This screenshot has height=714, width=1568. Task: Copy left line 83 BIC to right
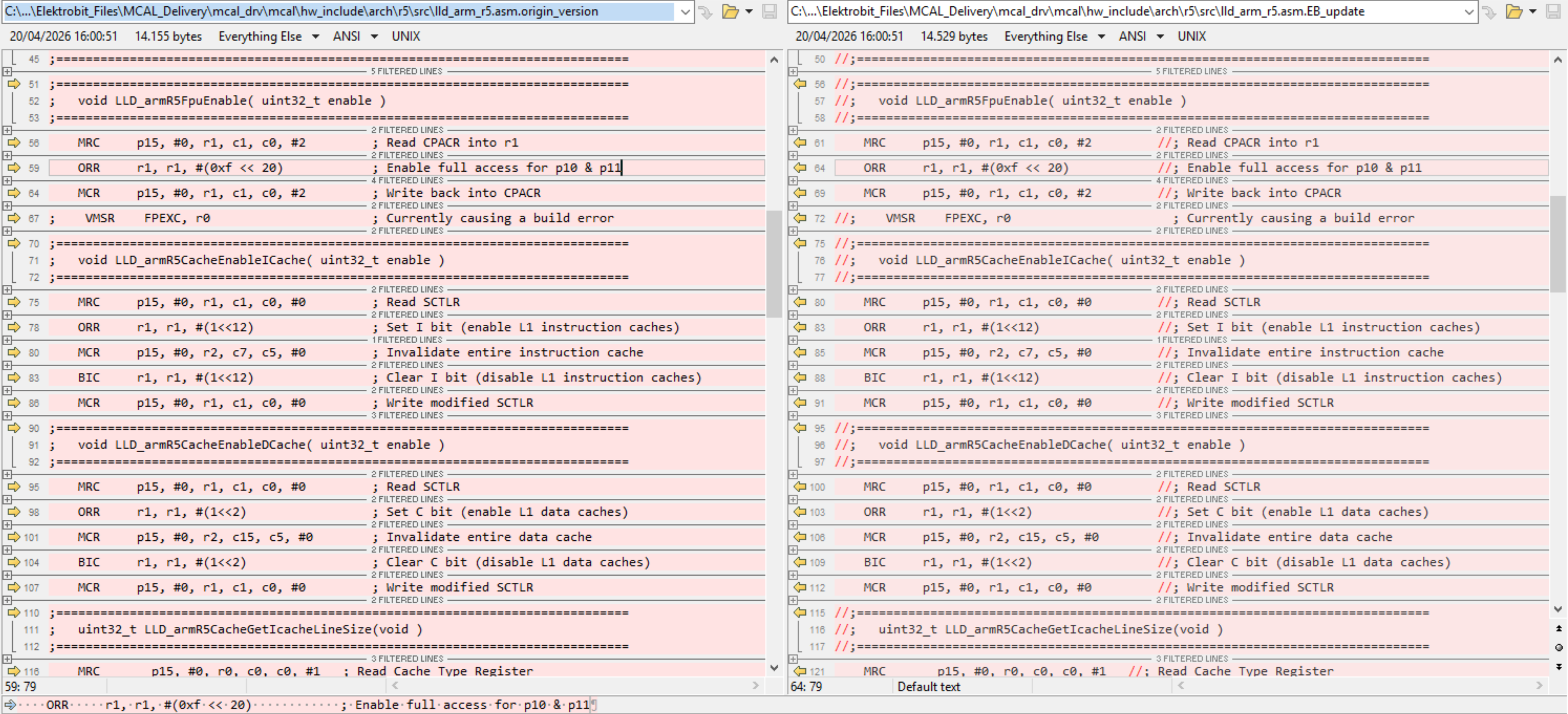[13, 378]
